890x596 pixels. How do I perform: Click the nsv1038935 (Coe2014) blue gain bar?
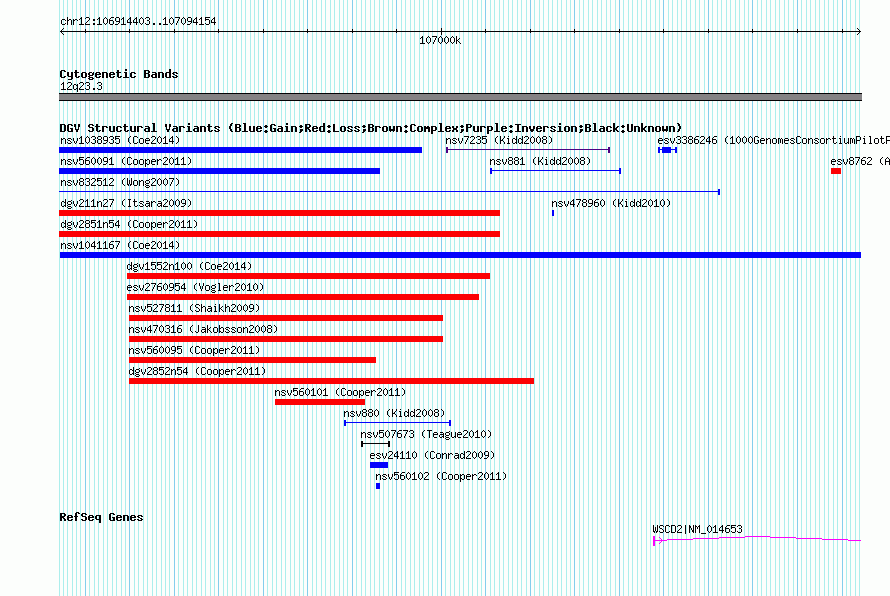tap(241, 150)
